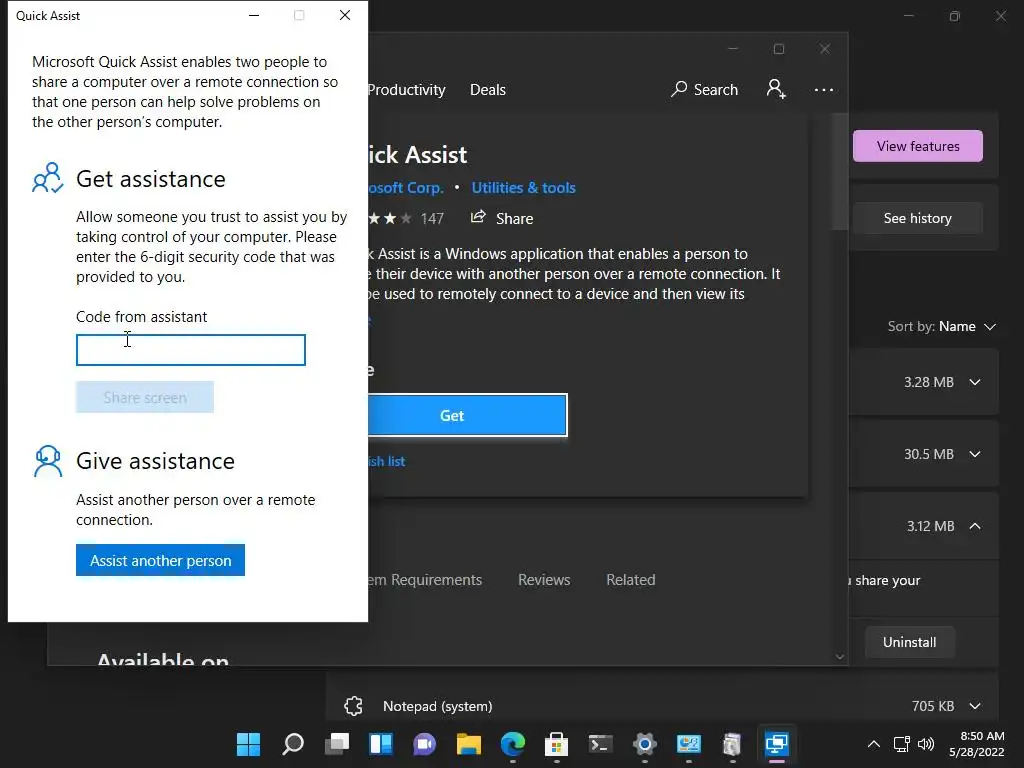The image size is (1024, 768).
Task: Close the Quick Assist window
Action: 345,15
